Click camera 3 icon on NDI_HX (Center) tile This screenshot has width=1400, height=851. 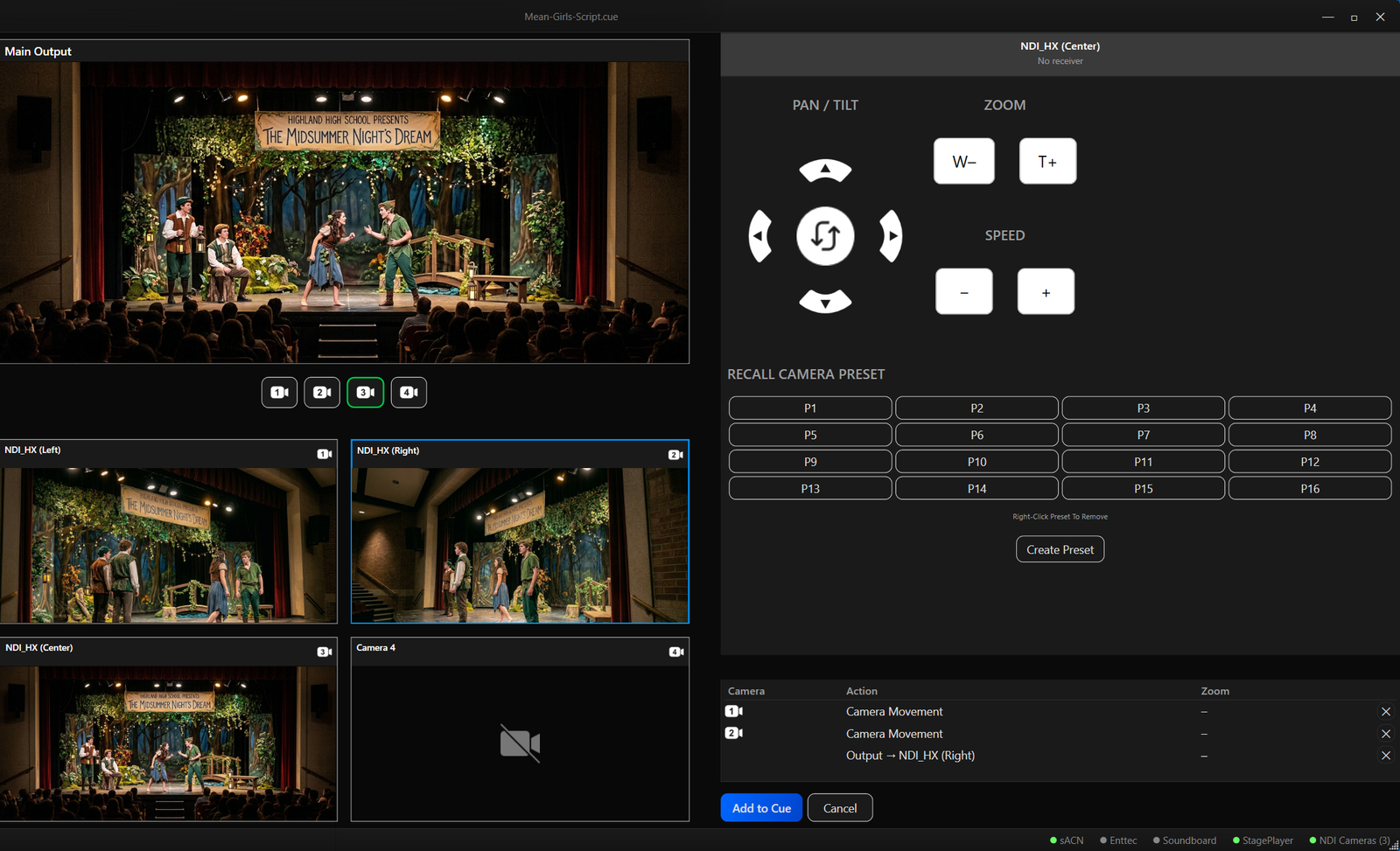point(324,652)
